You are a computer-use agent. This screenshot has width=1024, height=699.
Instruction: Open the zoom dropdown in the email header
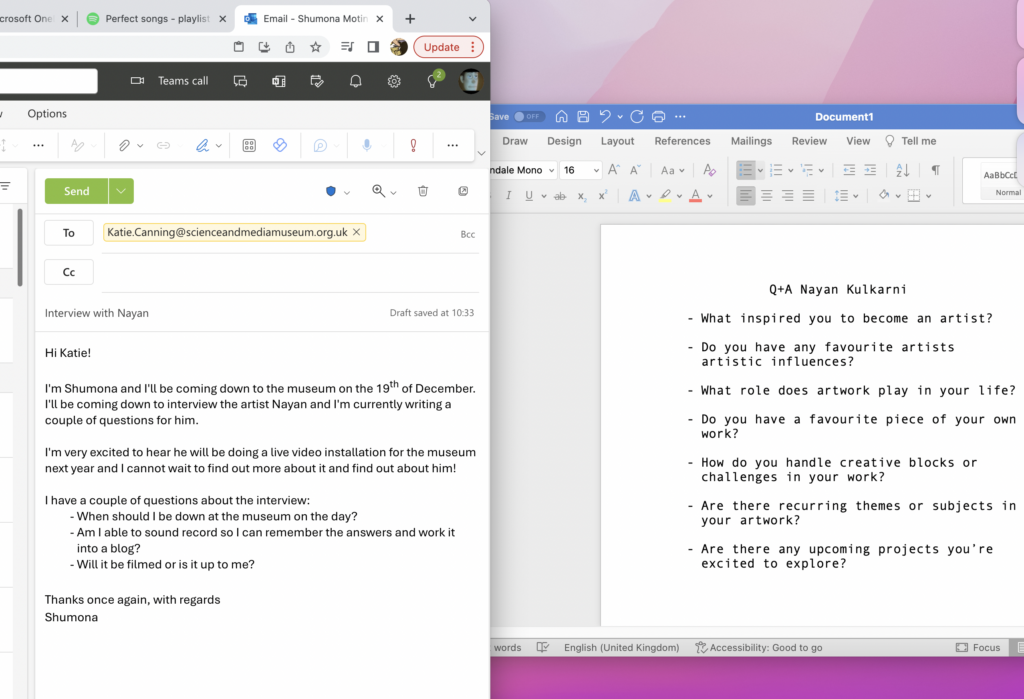[384, 191]
